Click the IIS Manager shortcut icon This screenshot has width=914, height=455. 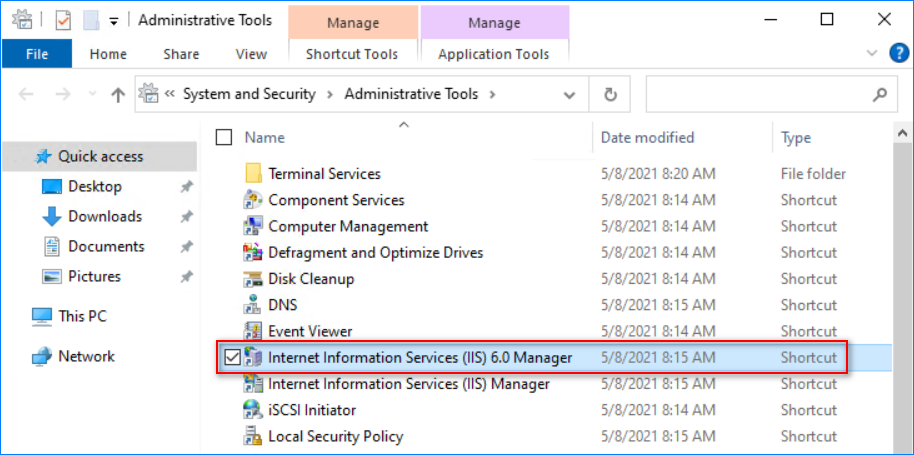(x=252, y=383)
